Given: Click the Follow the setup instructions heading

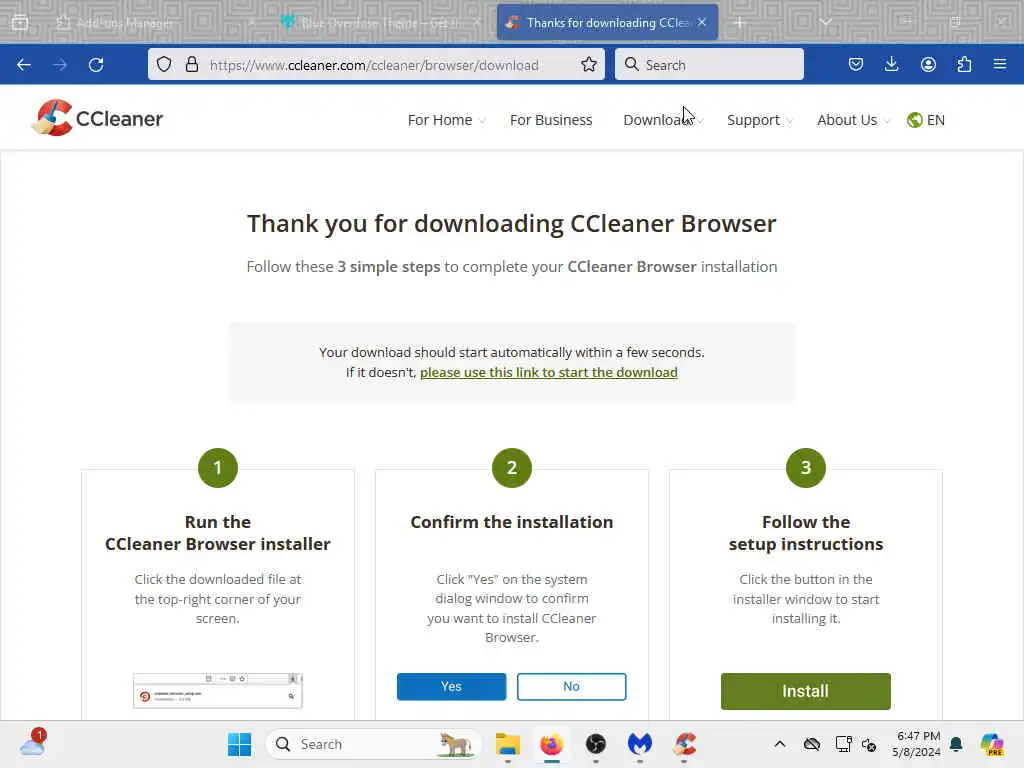Looking at the screenshot, I should click(x=806, y=533).
